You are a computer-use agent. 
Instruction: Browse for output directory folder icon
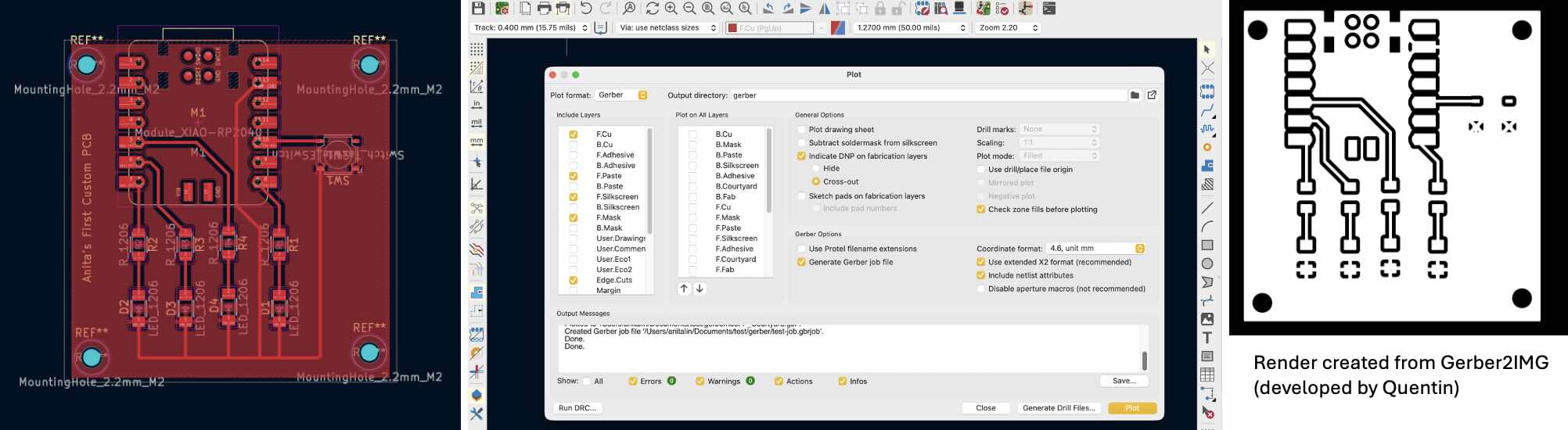click(x=1135, y=95)
